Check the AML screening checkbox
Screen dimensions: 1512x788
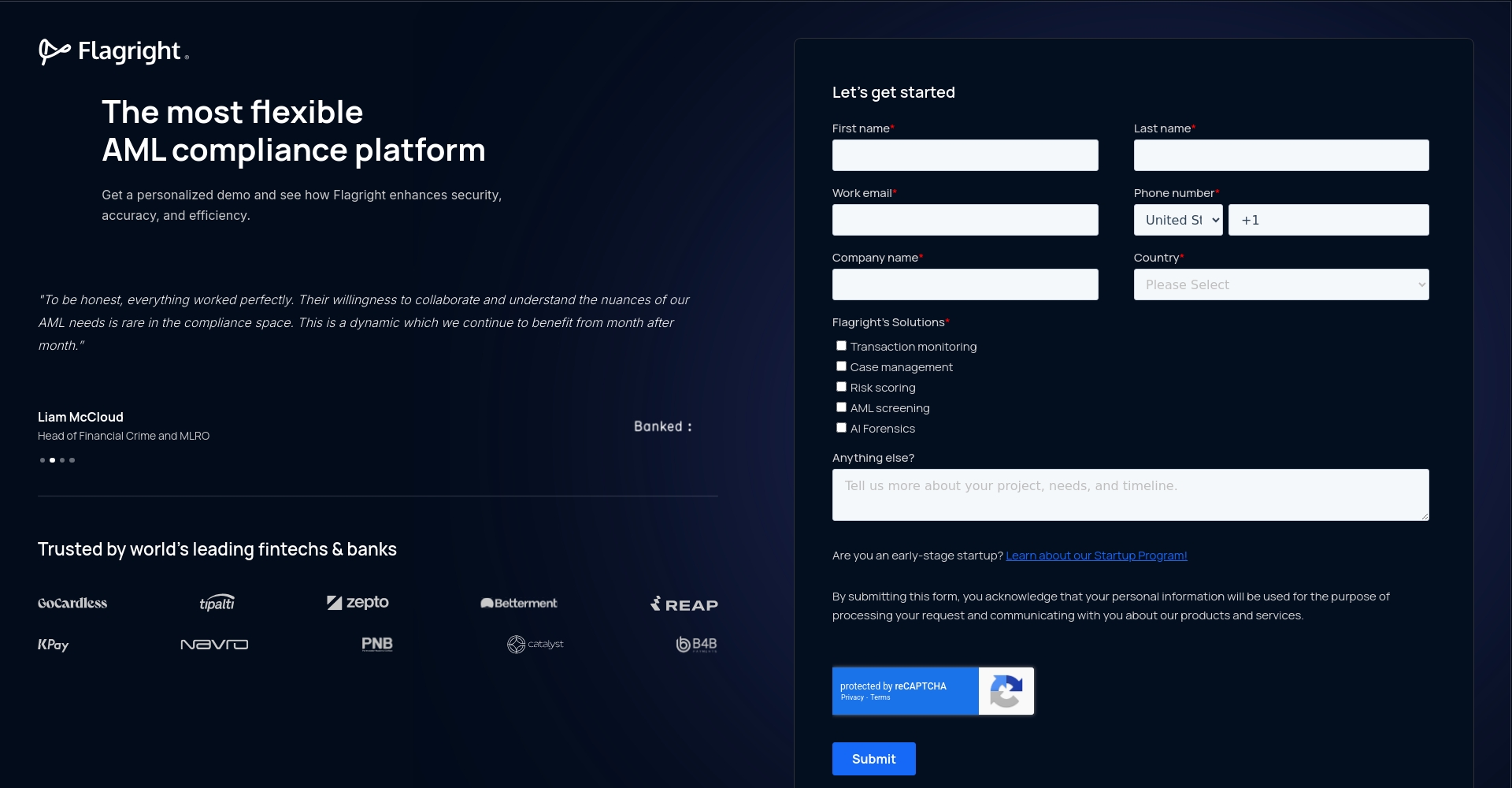tap(841, 407)
